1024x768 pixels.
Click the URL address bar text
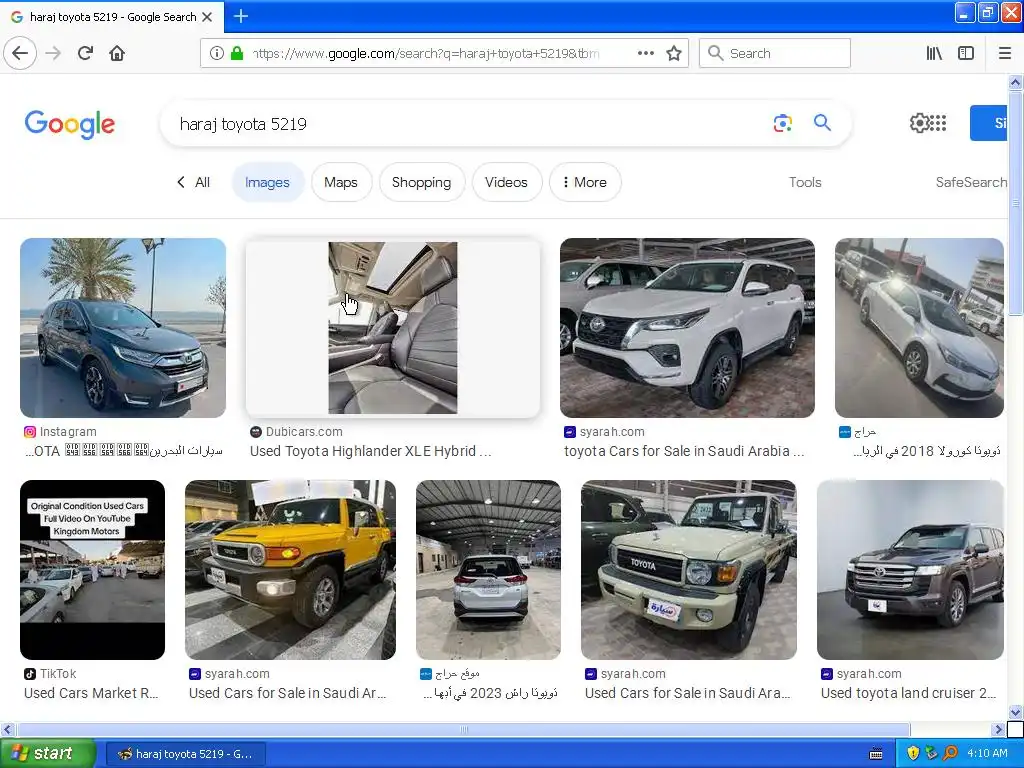(425, 54)
